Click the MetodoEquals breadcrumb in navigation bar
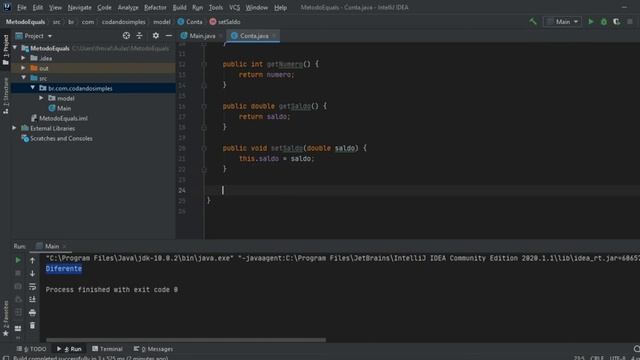 25,22
